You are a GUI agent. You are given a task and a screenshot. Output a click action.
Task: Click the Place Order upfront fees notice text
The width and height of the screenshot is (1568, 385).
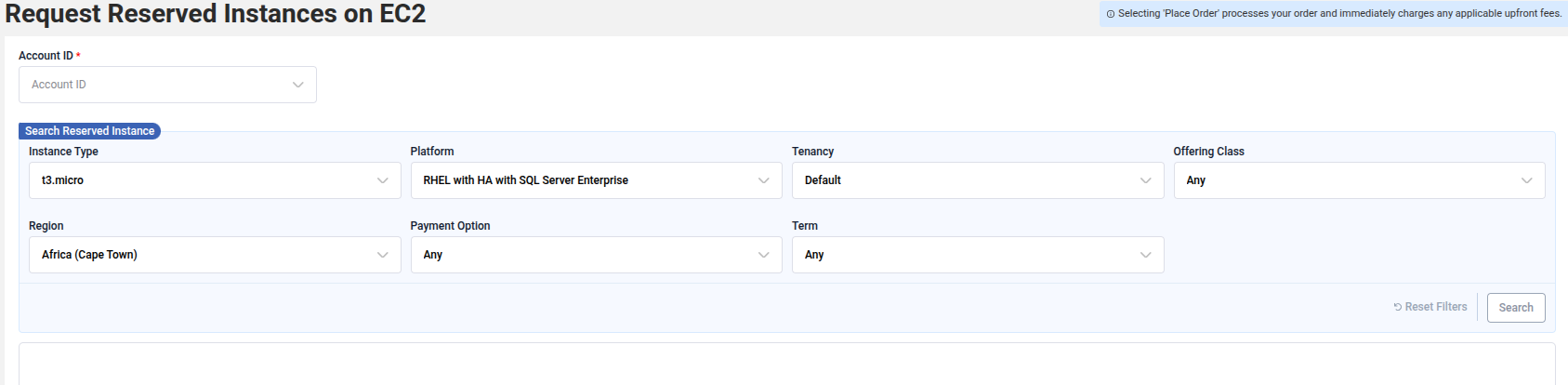(x=1338, y=14)
